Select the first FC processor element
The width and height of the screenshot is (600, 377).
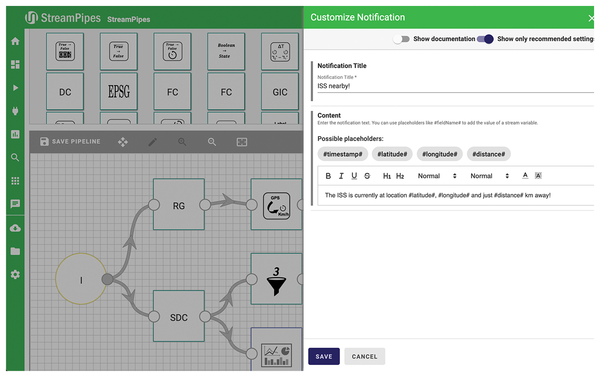(172, 92)
